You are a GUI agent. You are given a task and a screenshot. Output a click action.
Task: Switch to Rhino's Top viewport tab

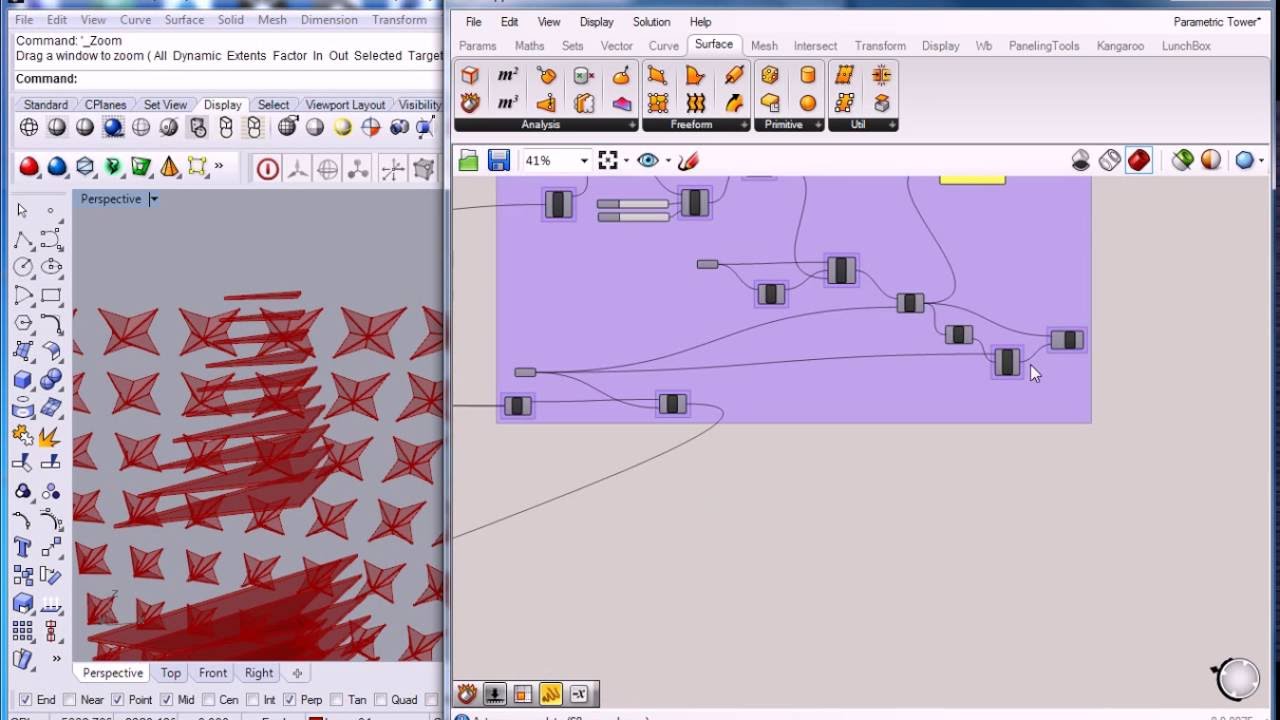pos(171,673)
